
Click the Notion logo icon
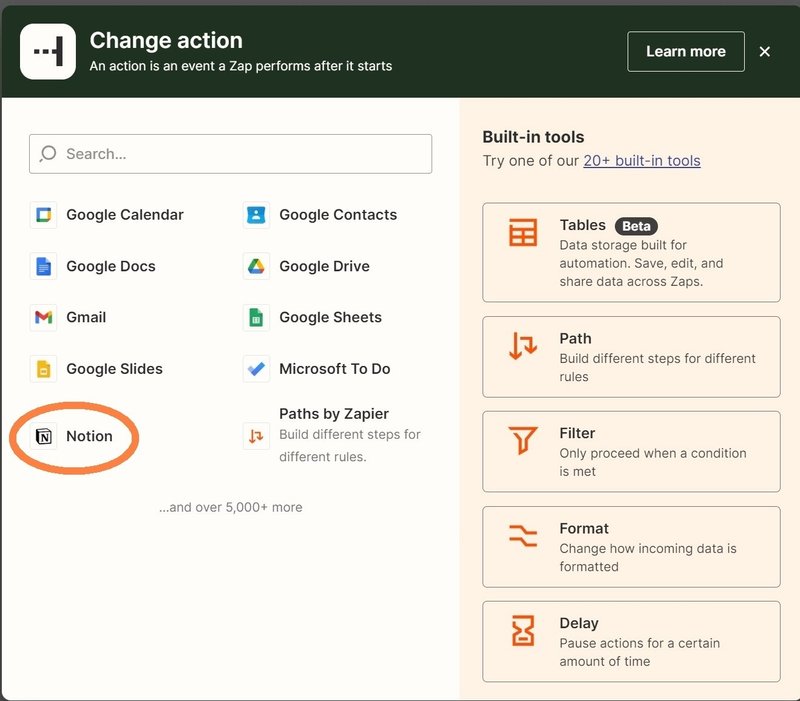coord(43,436)
